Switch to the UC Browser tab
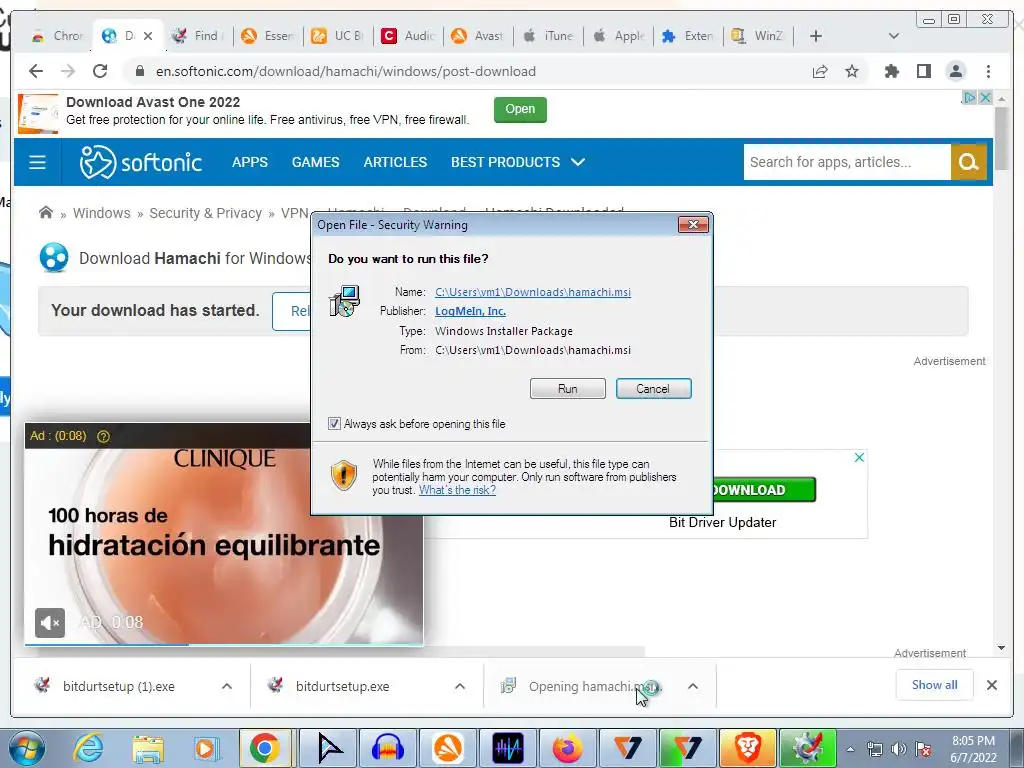 337,36
